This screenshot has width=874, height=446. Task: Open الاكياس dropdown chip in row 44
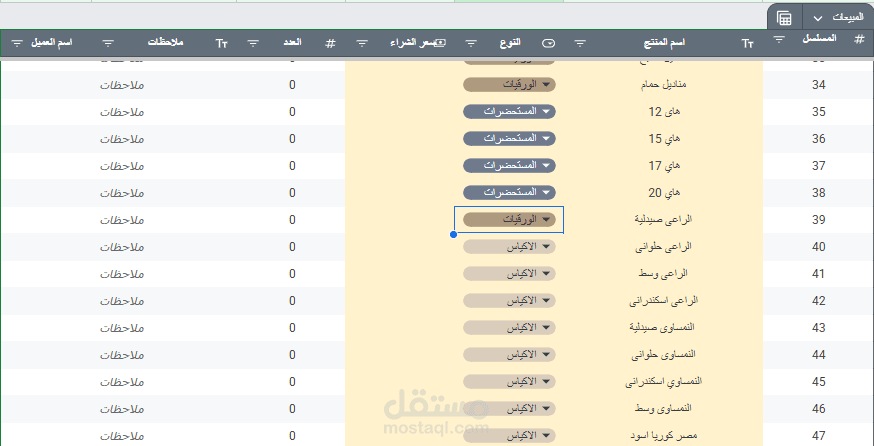tap(509, 355)
